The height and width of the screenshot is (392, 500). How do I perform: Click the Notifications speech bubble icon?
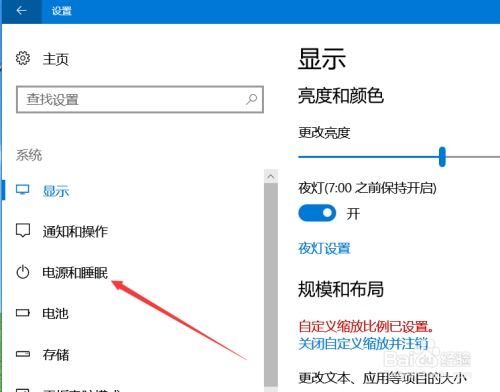[x=23, y=230]
